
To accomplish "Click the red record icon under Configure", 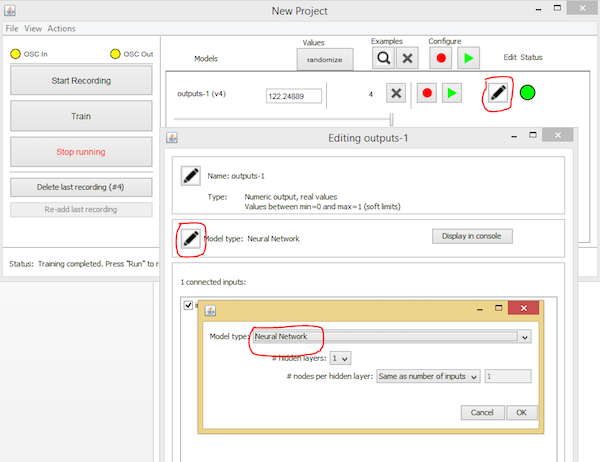I will (x=440, y=58).
